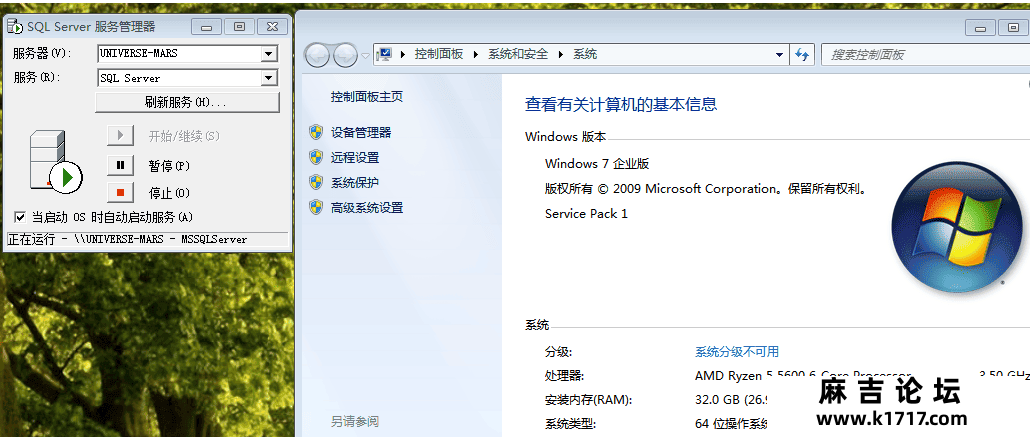Click the SQL Server Service Manager title icon
The height and width of the screenshot is (437, 1030).
tap(14, 27)
